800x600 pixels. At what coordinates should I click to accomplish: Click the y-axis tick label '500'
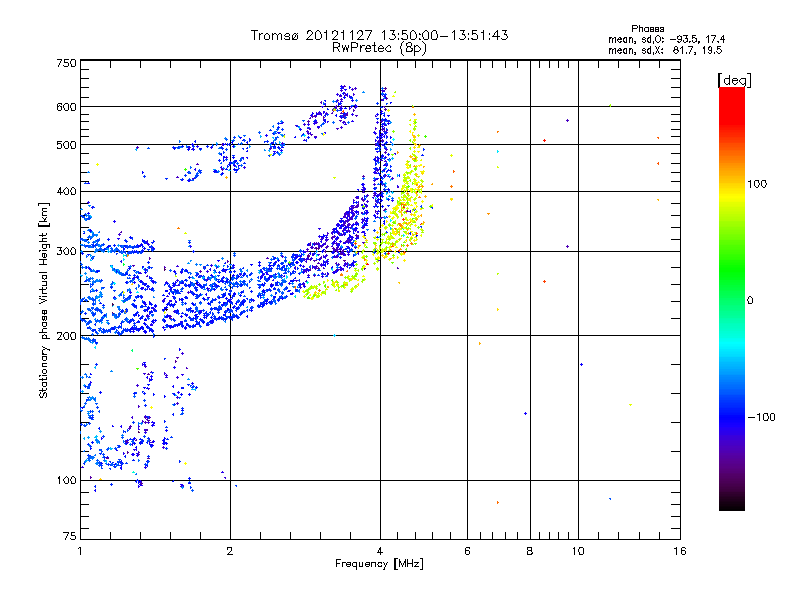click(x=66, y=145)
